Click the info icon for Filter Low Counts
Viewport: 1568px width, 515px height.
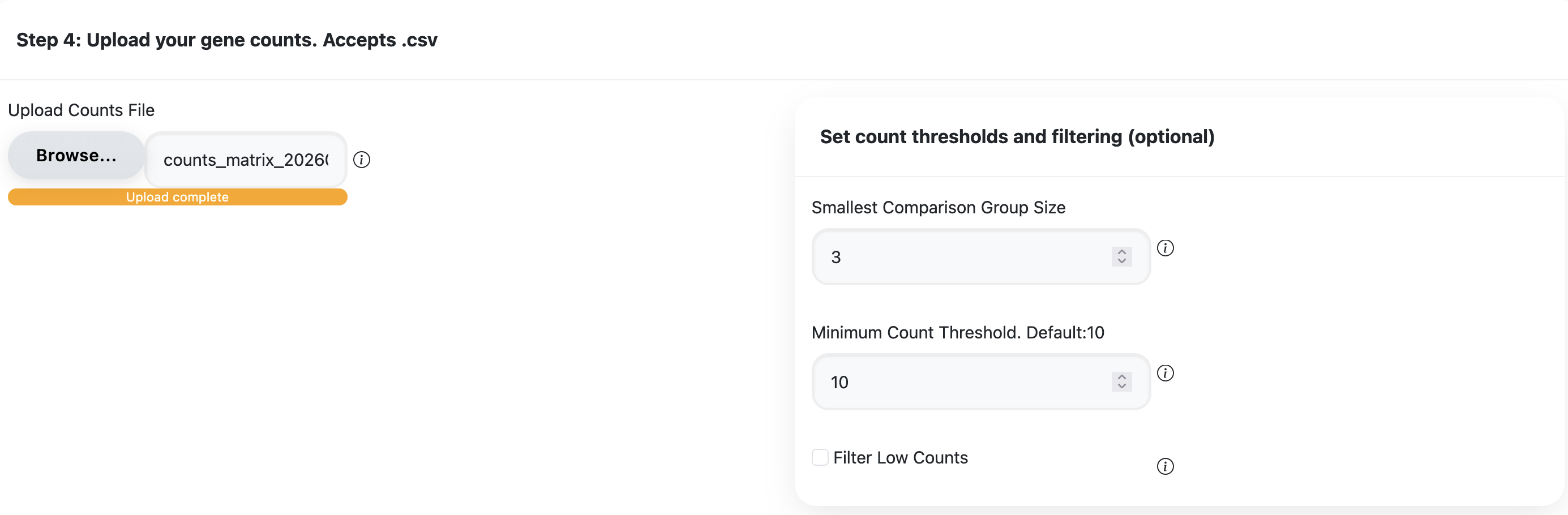pyautogui.click(x=1165, y=466)
